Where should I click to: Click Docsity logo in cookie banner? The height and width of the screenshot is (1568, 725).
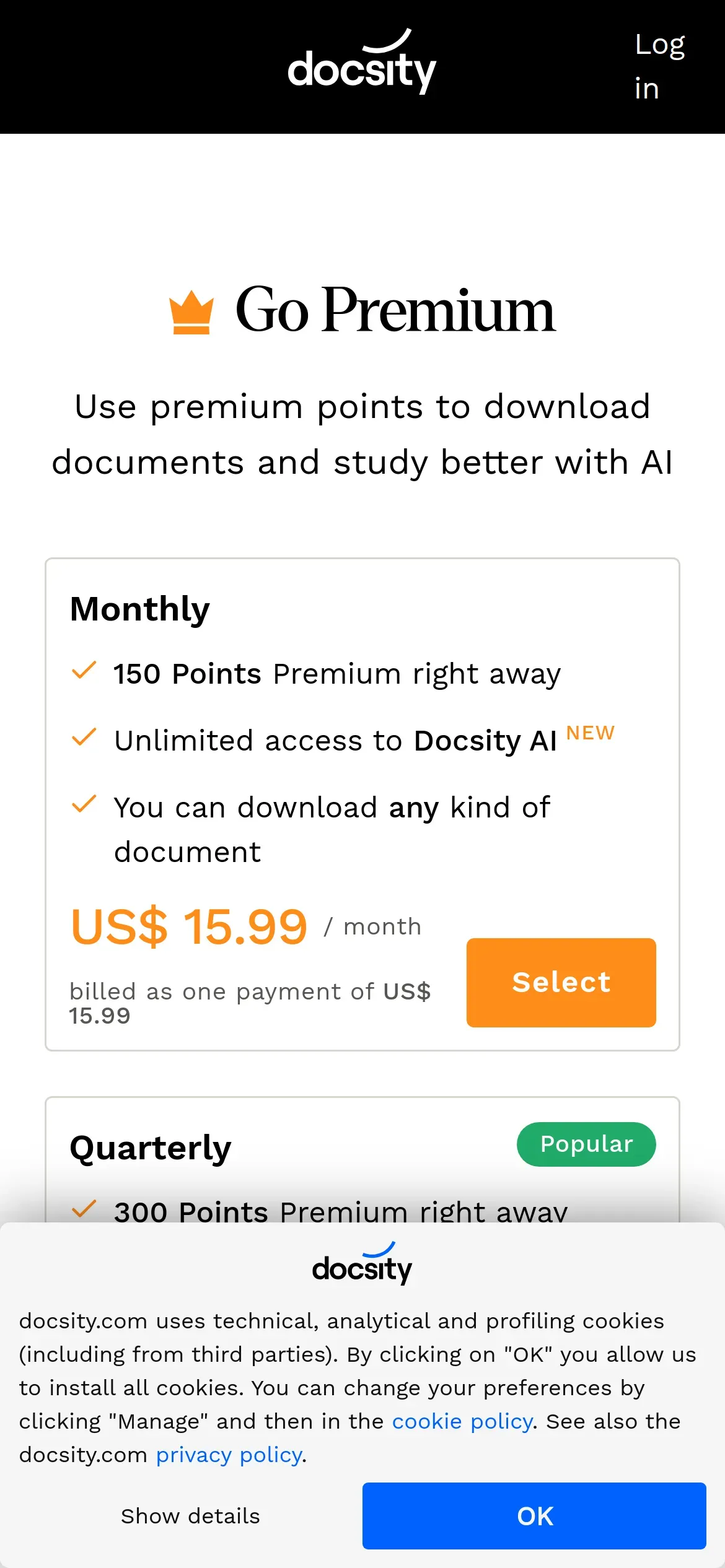[362, 1263]
